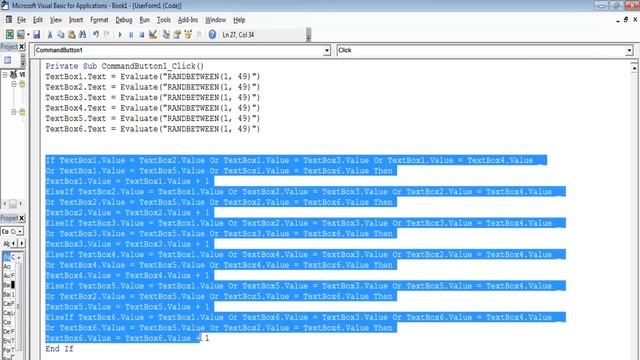The width and height of the screenshot is (640, 360).
Task: Collapse the first project folder node
Action: pos(13,84)
